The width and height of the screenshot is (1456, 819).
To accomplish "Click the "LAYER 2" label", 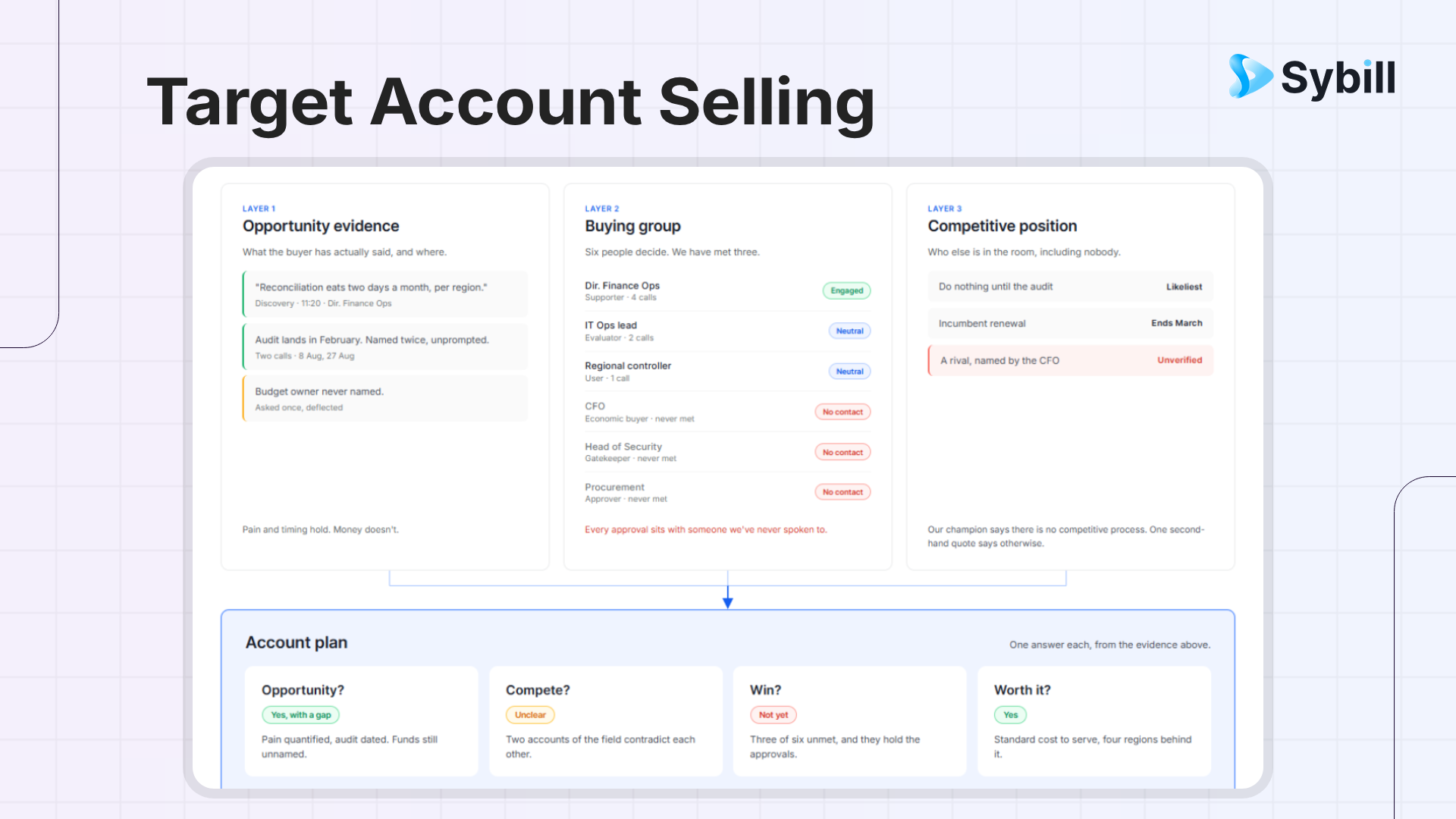I will (x=601, y=209).
